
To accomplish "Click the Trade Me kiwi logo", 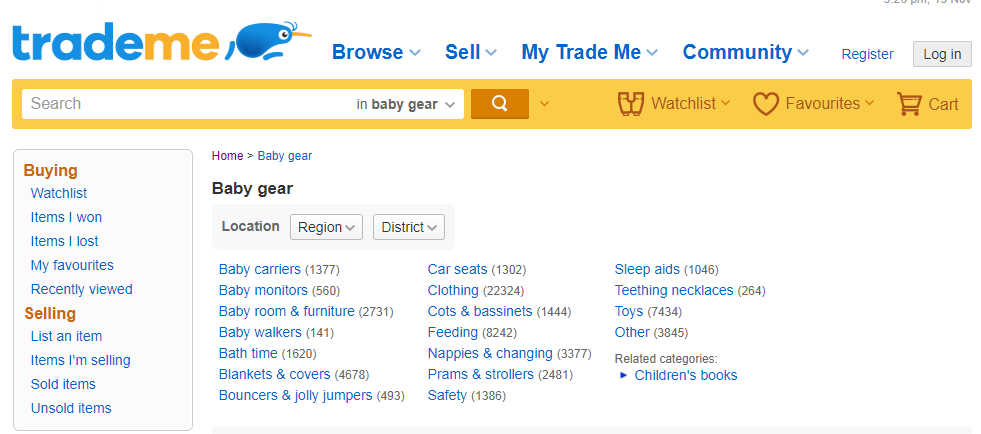I will (160, 43).
